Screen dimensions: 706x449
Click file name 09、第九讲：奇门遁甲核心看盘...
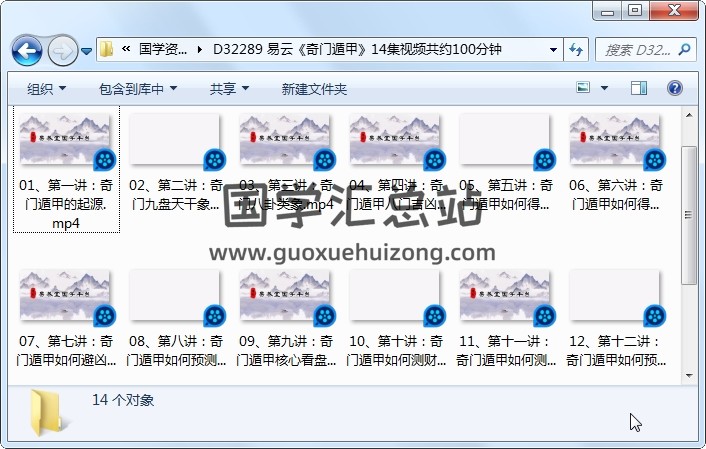(x=286, y=350)
